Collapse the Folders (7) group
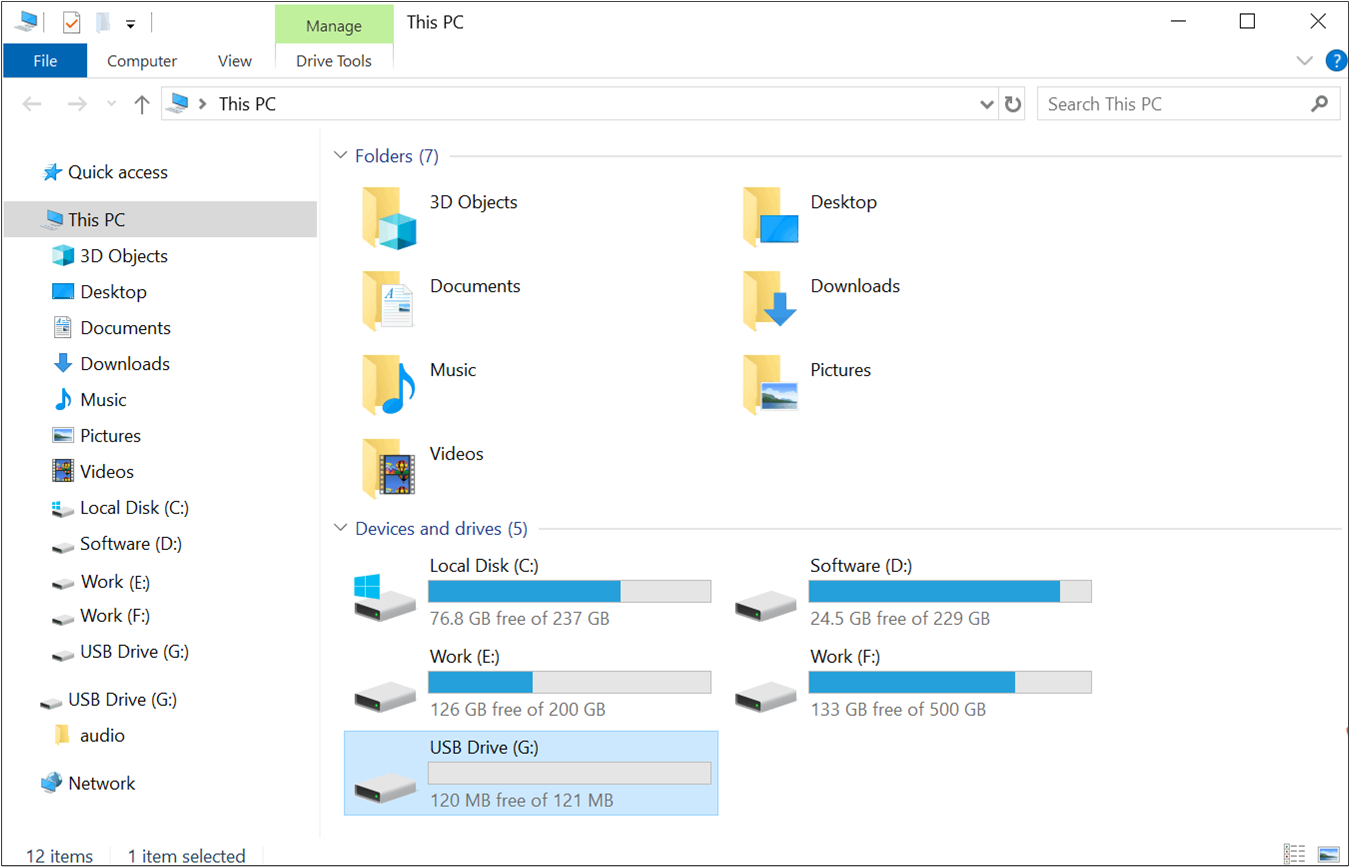Image resolution: width=1350 pixels, height=867 pixels. coord(339,156)
